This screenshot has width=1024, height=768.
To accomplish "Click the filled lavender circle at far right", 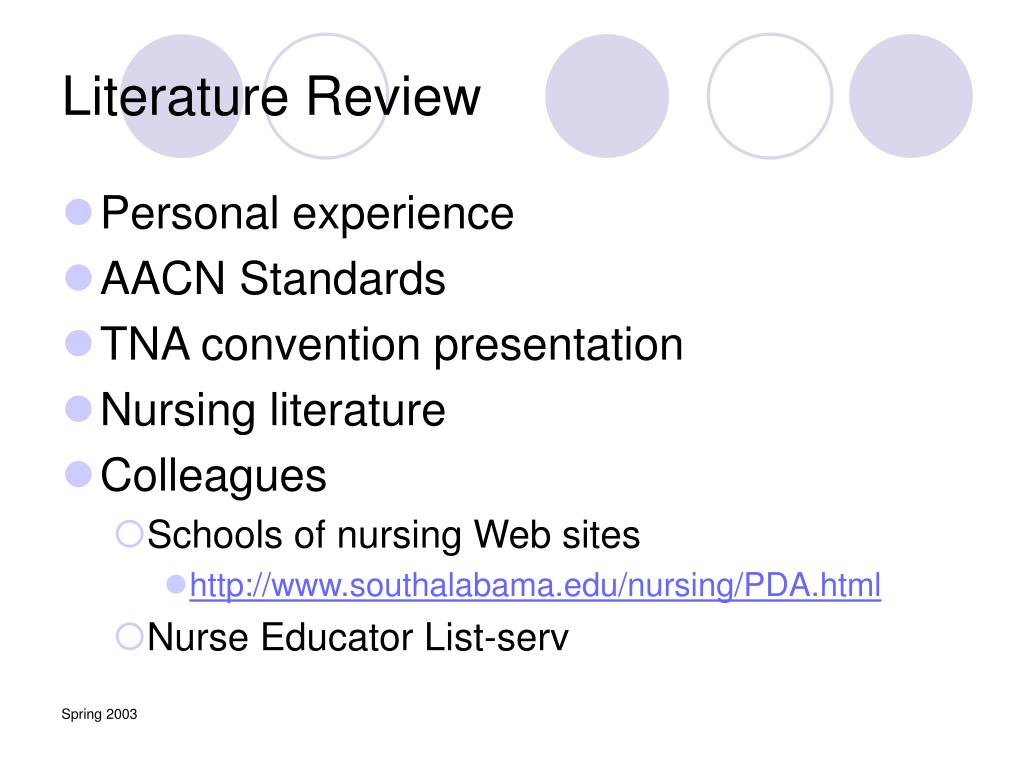I will pyautogui.click(x=910, y=96).
